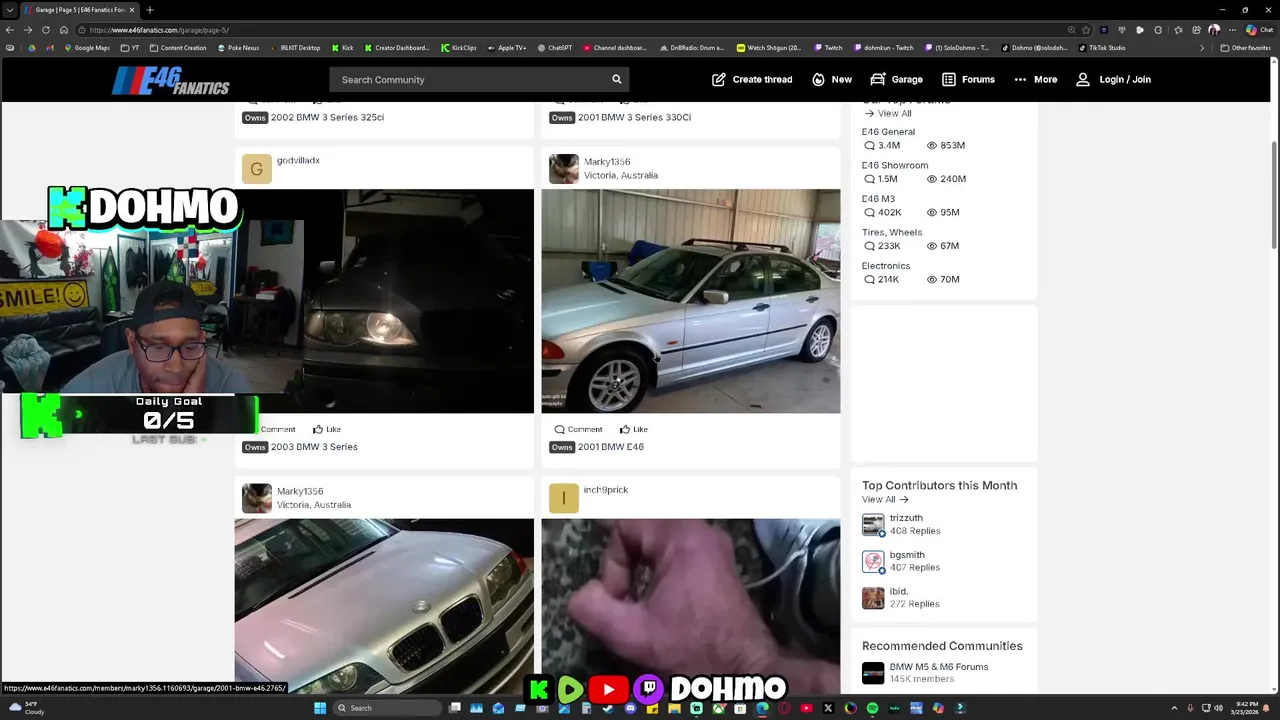Open the TikTok Studio bookmark
1280x720 pixels.
[1101, 48]
